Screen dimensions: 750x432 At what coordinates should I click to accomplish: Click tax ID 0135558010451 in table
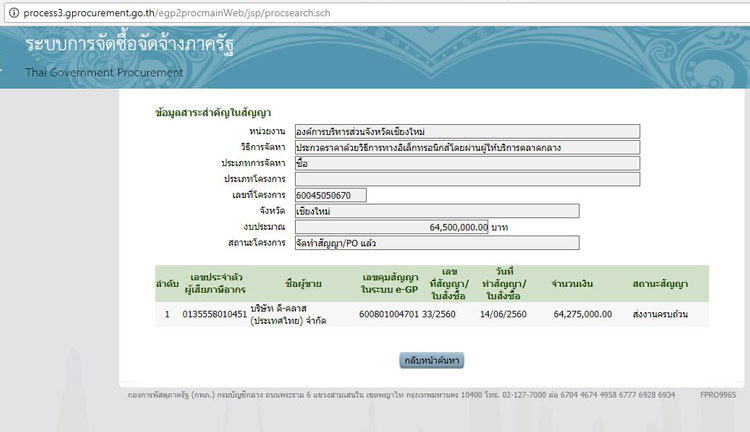coord(214,313)
